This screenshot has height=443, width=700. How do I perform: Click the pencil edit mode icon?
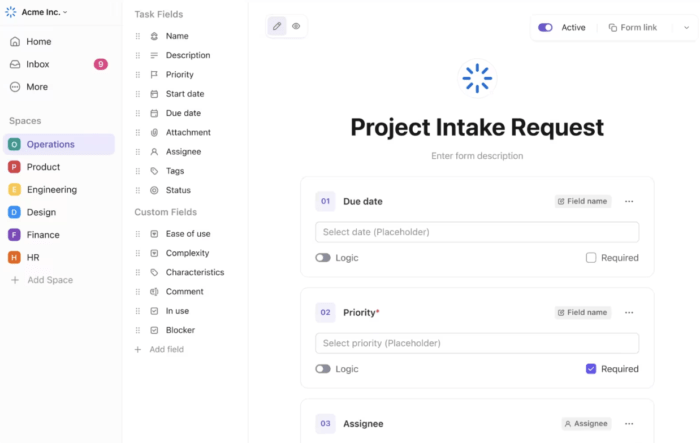(277, 27)
